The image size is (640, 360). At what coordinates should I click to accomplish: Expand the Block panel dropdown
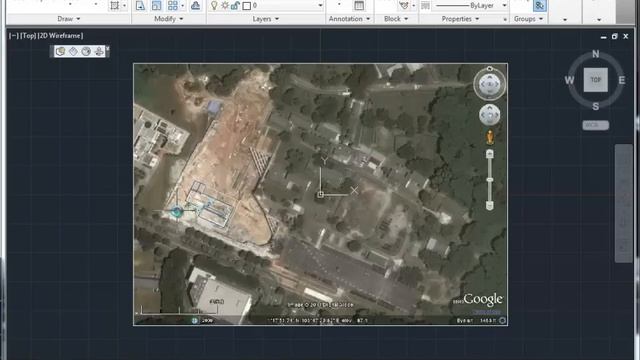[396, 19]
